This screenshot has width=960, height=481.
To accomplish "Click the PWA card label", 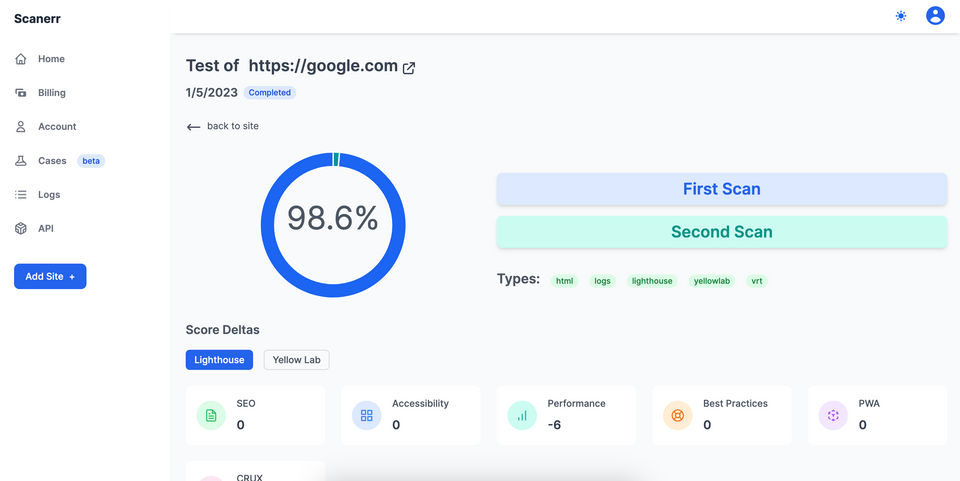I will click(x=869, y=403).
